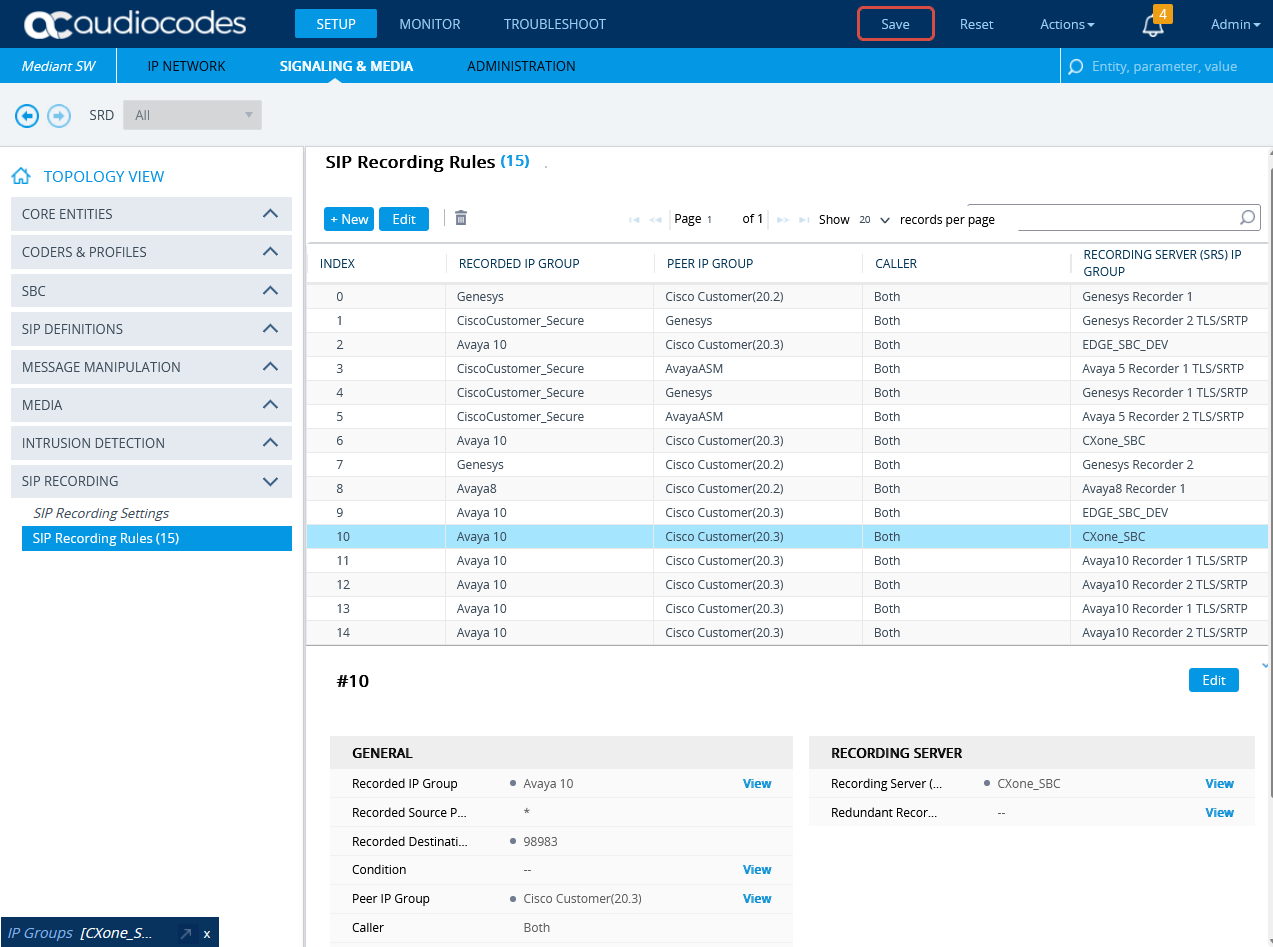1273x947 pixels.
Task: Sort by PEER IP GROUP column header
Action: pyautogui.click(x=710, y=264)
